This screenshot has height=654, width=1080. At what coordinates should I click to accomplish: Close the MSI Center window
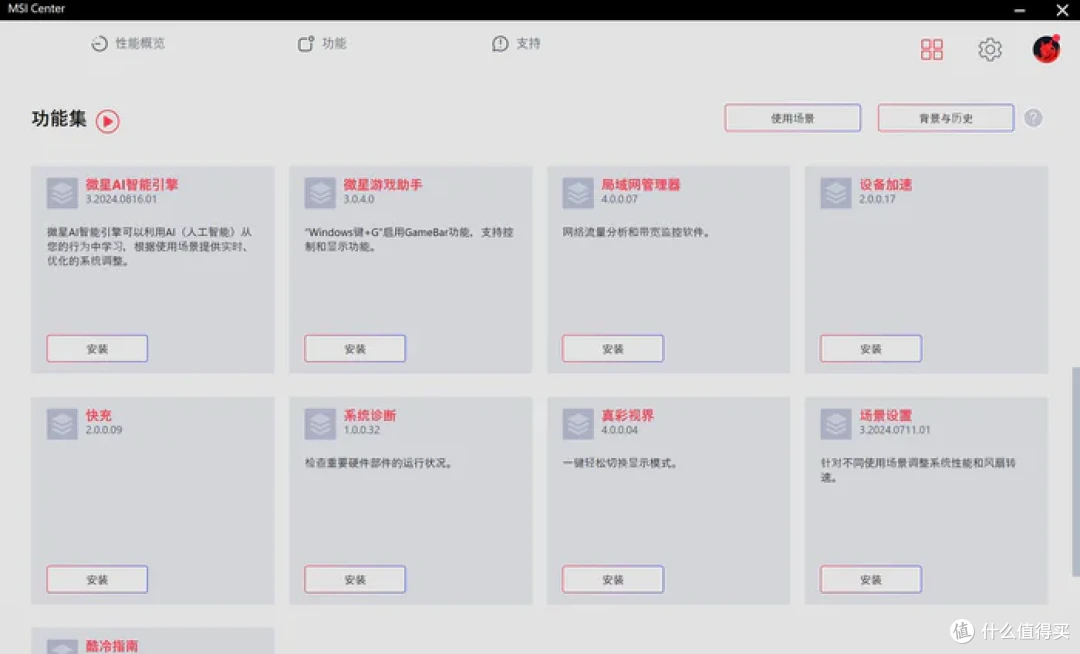1062,10
